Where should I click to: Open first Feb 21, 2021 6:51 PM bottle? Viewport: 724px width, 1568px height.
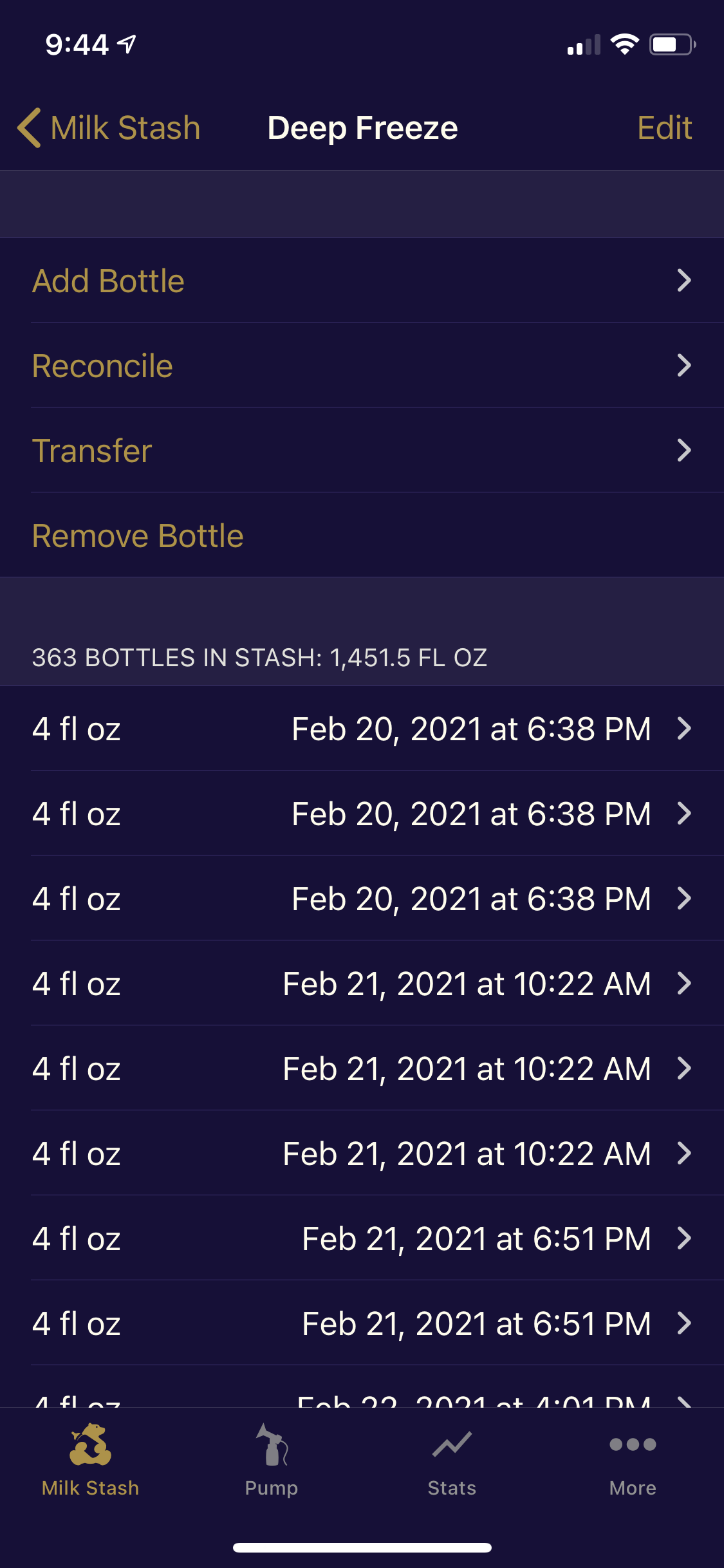[x=362, y=1238]
